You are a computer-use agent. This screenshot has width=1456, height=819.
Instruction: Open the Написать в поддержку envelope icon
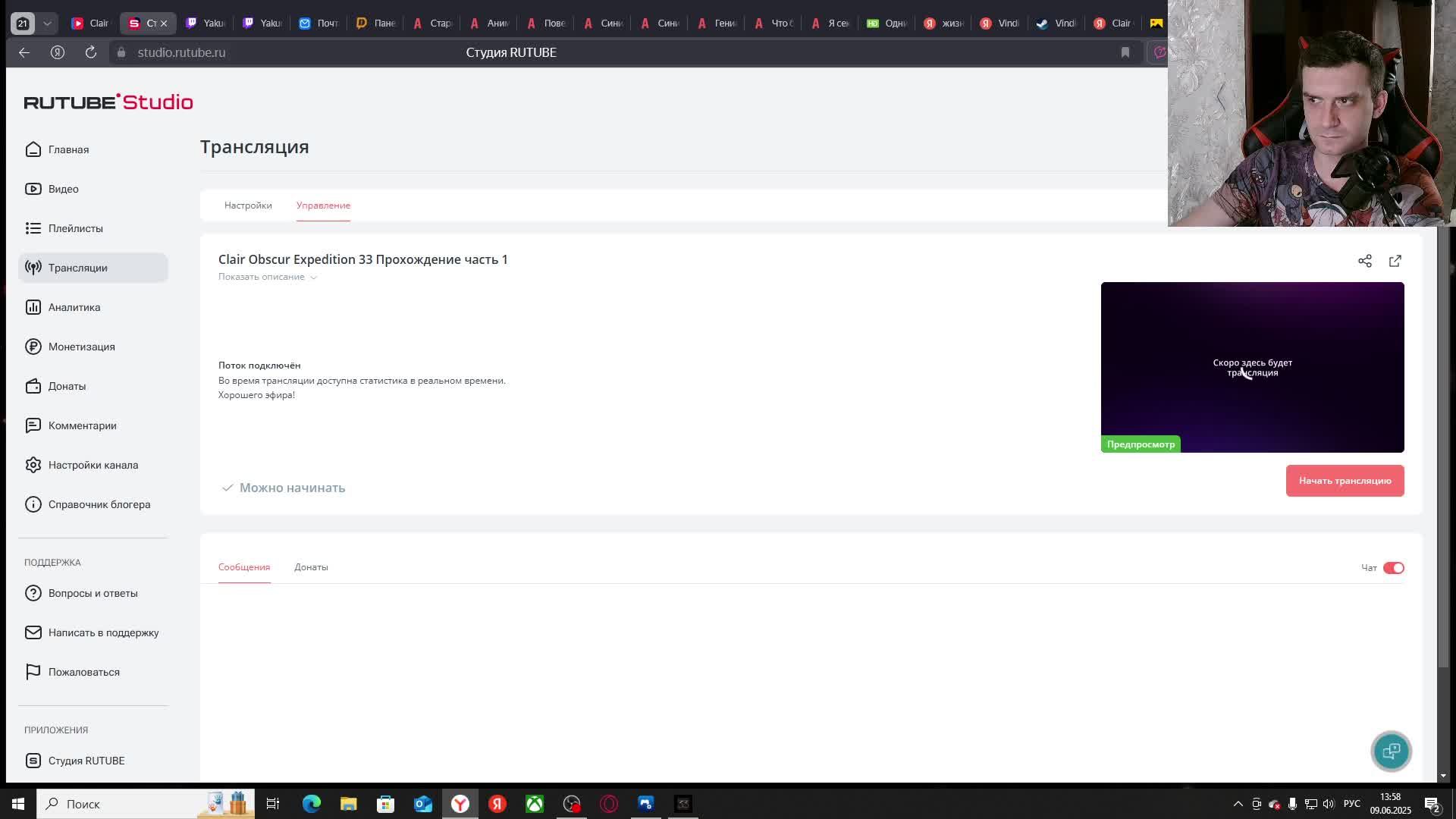(x=33, y=632)
